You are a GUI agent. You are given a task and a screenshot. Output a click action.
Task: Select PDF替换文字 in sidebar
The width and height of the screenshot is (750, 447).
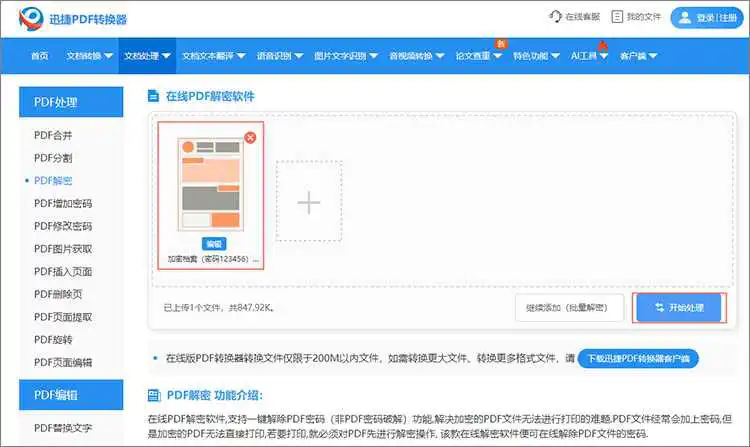click(x=63, y=428)
